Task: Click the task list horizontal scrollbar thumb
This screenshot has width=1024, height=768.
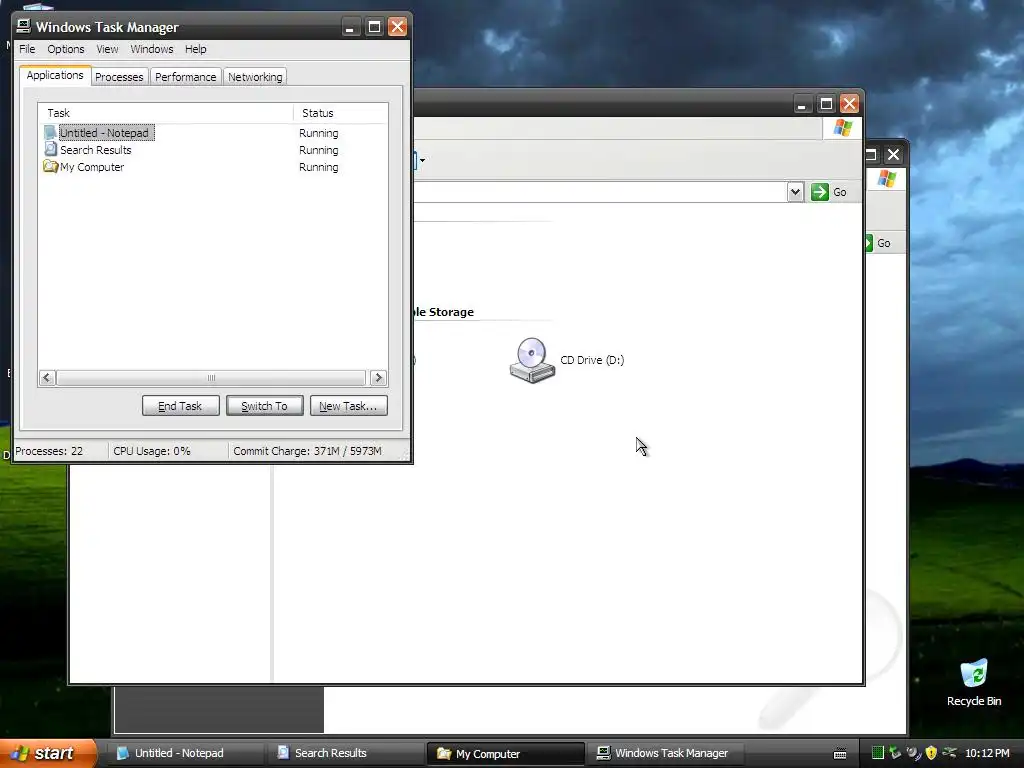Action: pyautogui.click(x=211, y=377)
